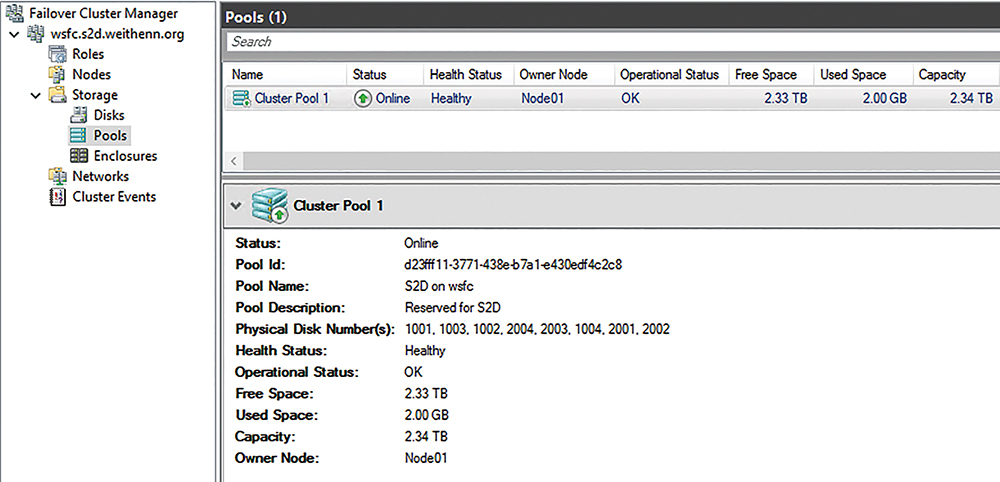1000x482 pixels.
Task: Open Disks under Storage
Action: (x=109, y=115)
